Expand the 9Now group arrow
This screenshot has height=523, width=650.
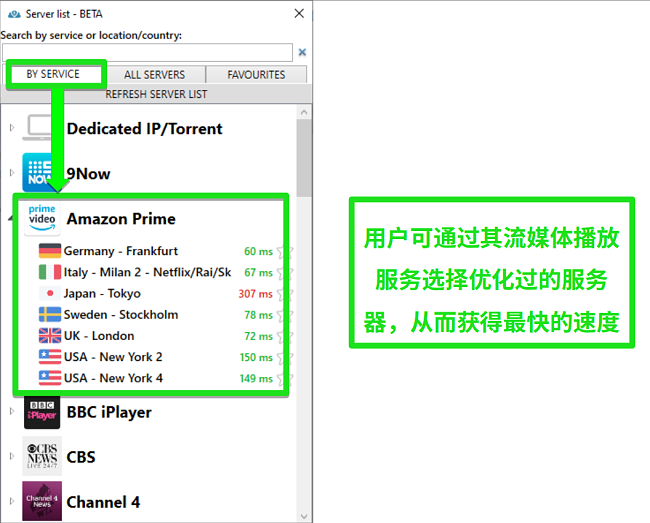(12, 172)
